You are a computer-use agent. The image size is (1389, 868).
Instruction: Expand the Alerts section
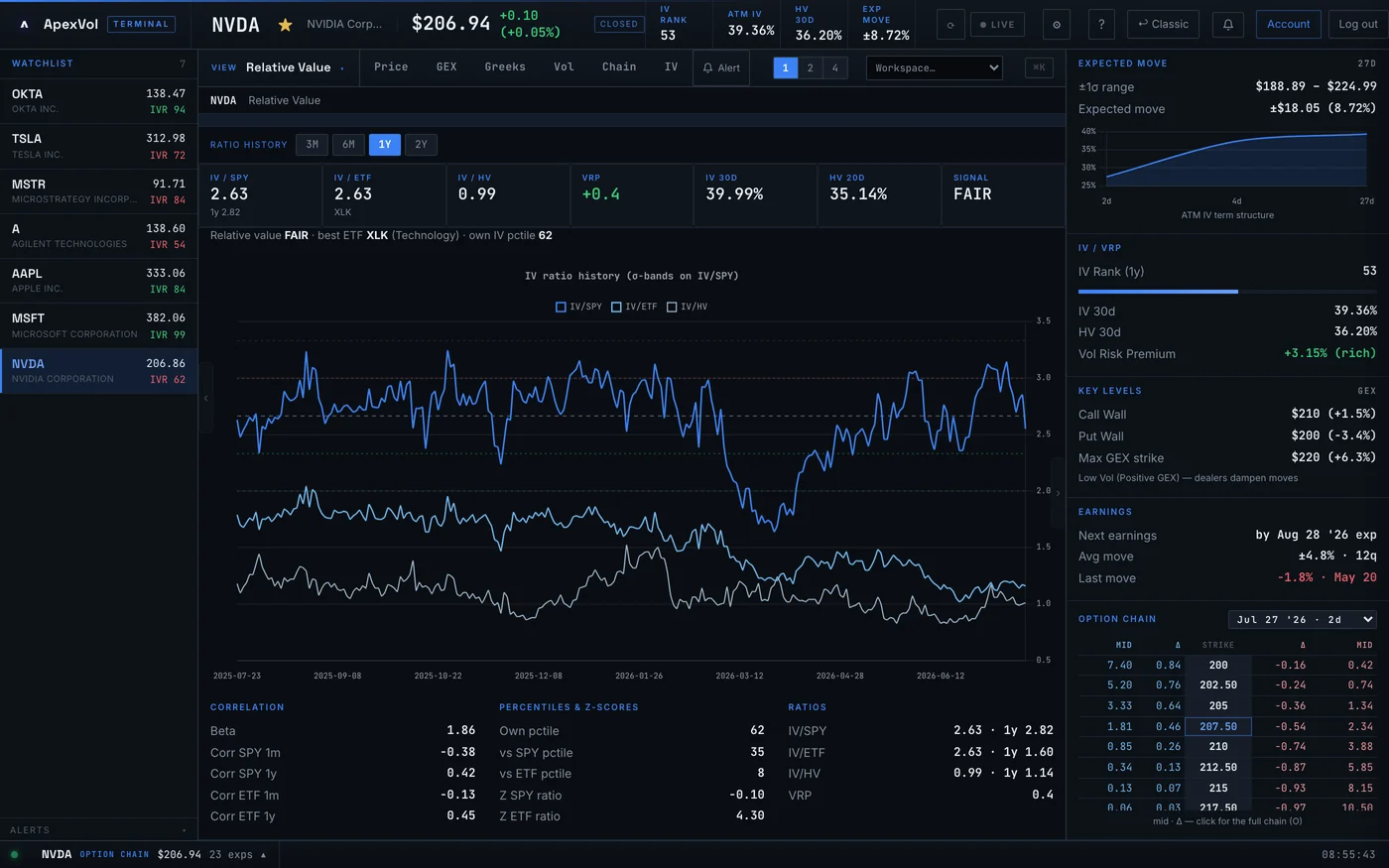[98, 830]
